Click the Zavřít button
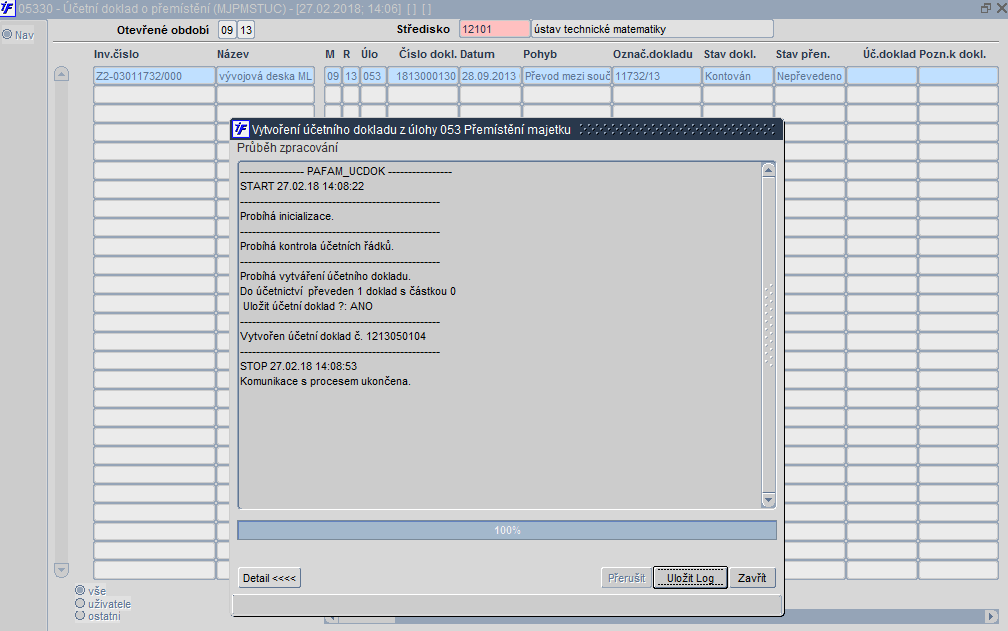1008x631 pixels. click(x=752, y=578)
